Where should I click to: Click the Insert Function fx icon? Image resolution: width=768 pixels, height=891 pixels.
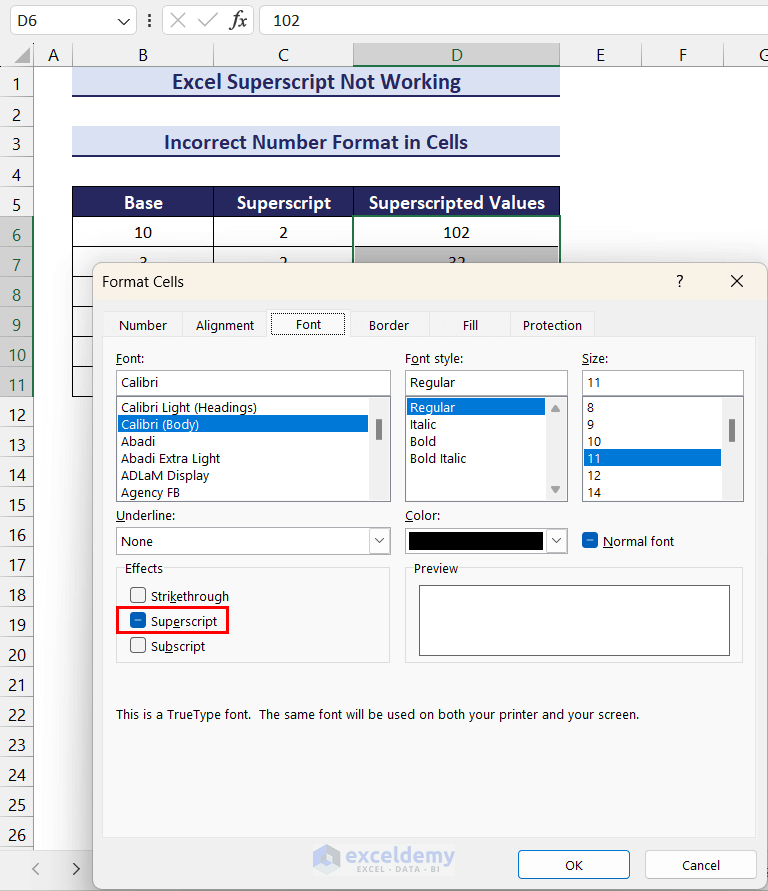(x=238, y=20)
